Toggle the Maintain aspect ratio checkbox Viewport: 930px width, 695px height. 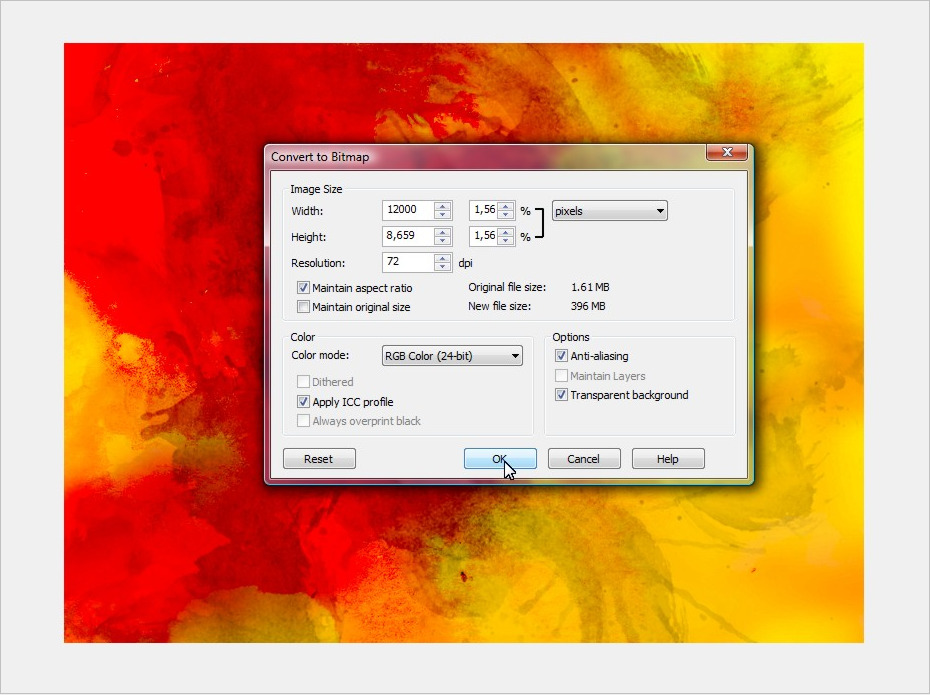[304, 288]
